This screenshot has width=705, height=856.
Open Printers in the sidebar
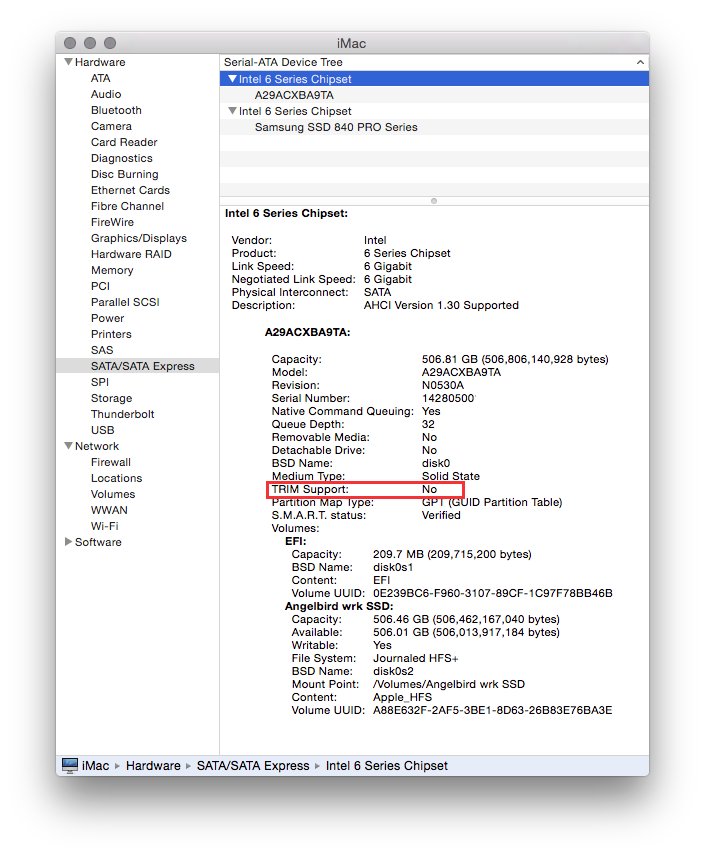point(111,334)
